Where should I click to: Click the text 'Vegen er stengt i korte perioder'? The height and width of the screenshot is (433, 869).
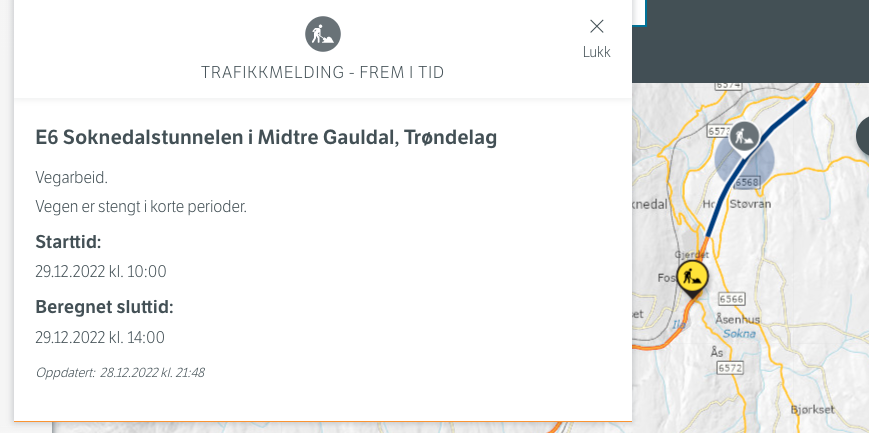(141, 207)
